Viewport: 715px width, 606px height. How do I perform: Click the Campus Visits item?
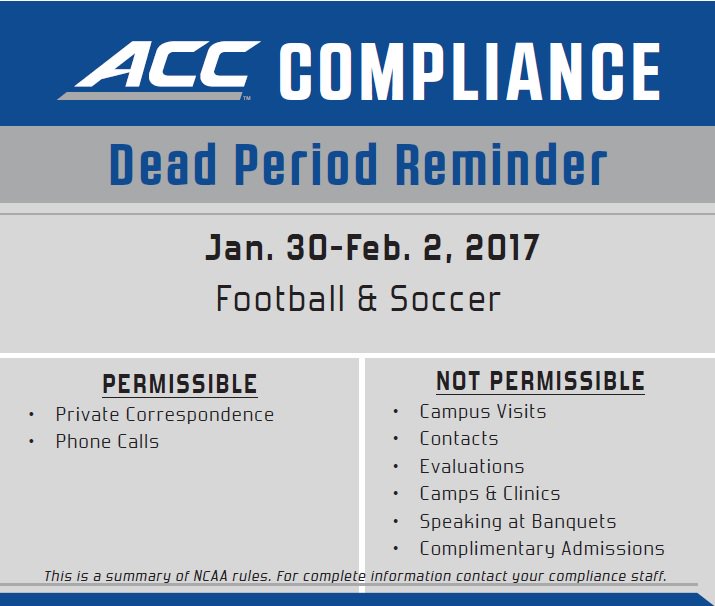483,411
